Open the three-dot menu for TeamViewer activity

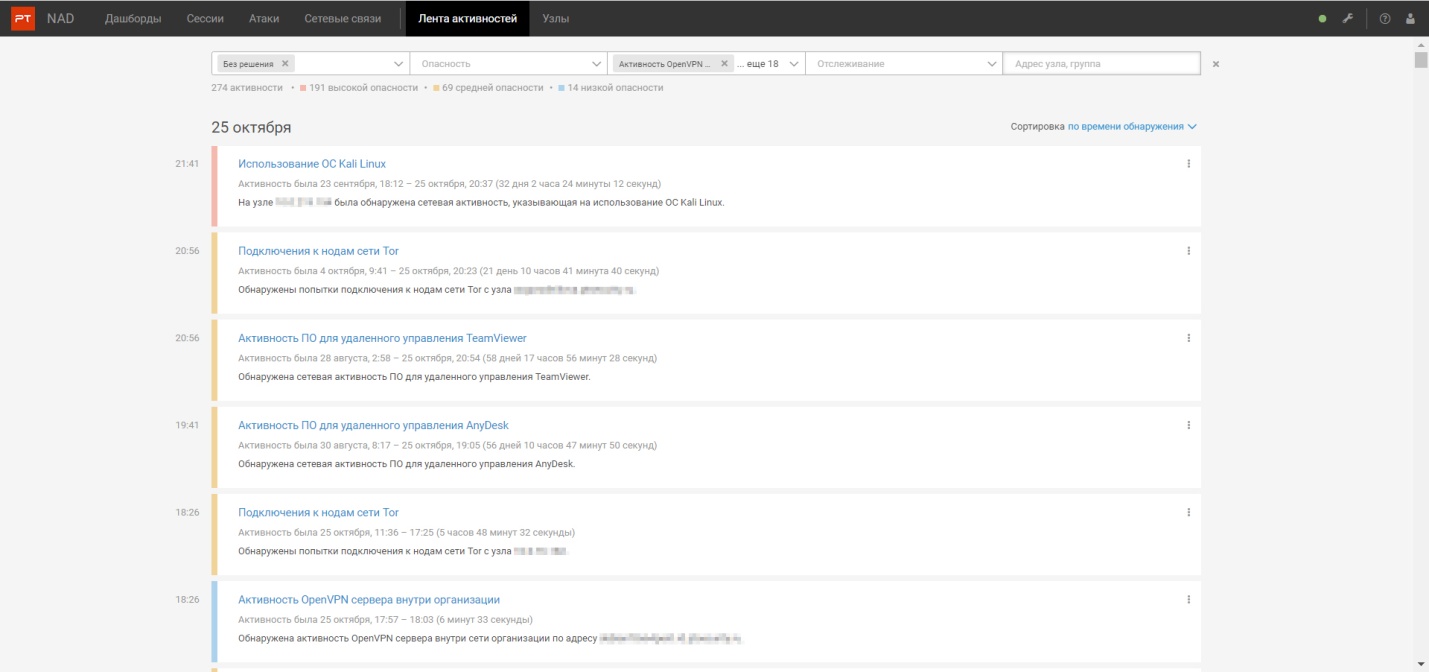[1188, 338]
